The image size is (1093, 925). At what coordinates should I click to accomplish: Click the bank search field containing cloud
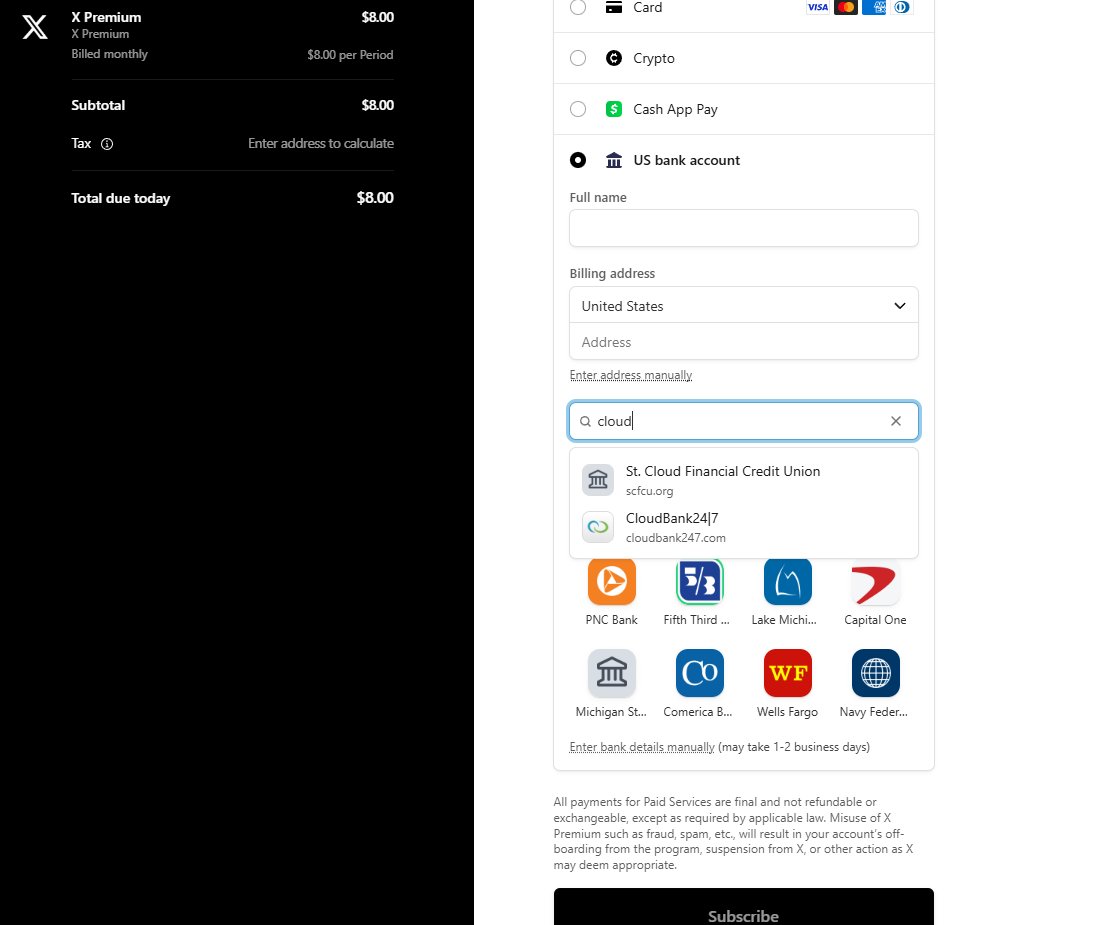tap(744, 421)
